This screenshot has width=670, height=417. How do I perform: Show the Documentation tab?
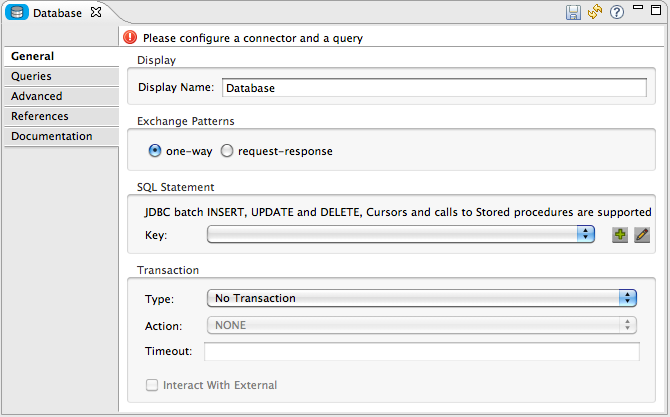52,136
